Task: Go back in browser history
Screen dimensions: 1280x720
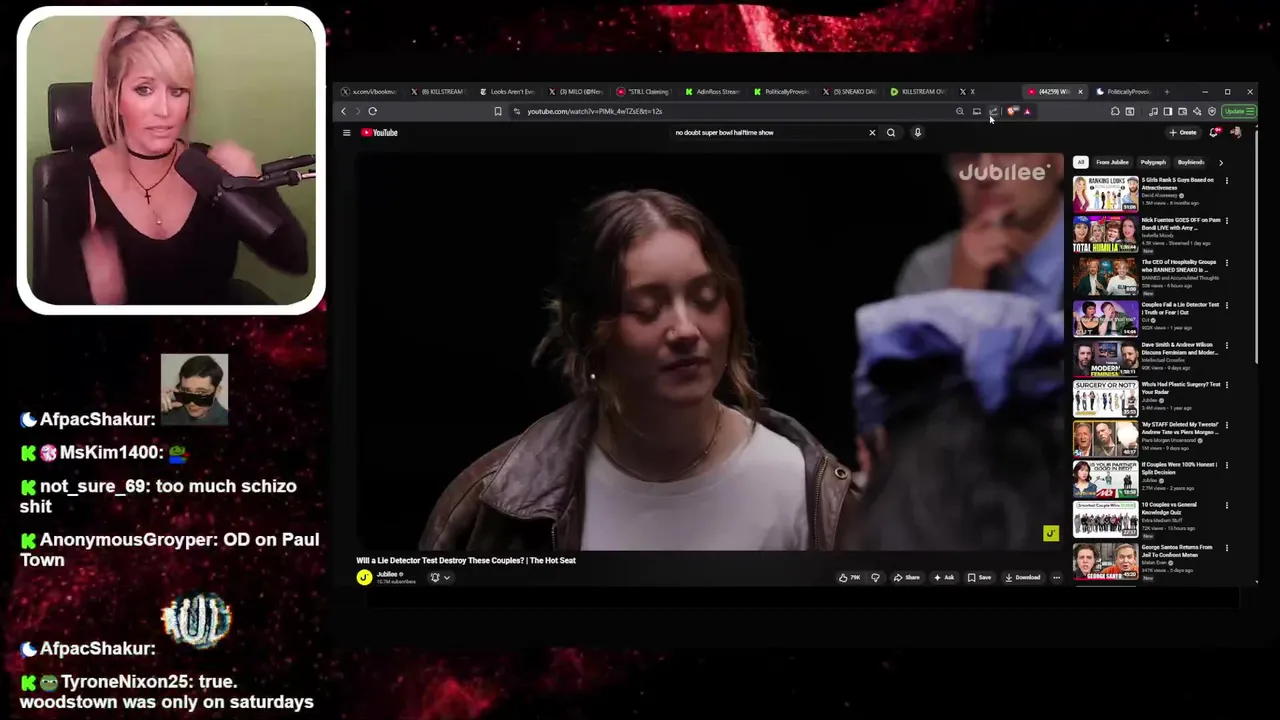Action: click(343, 111)
